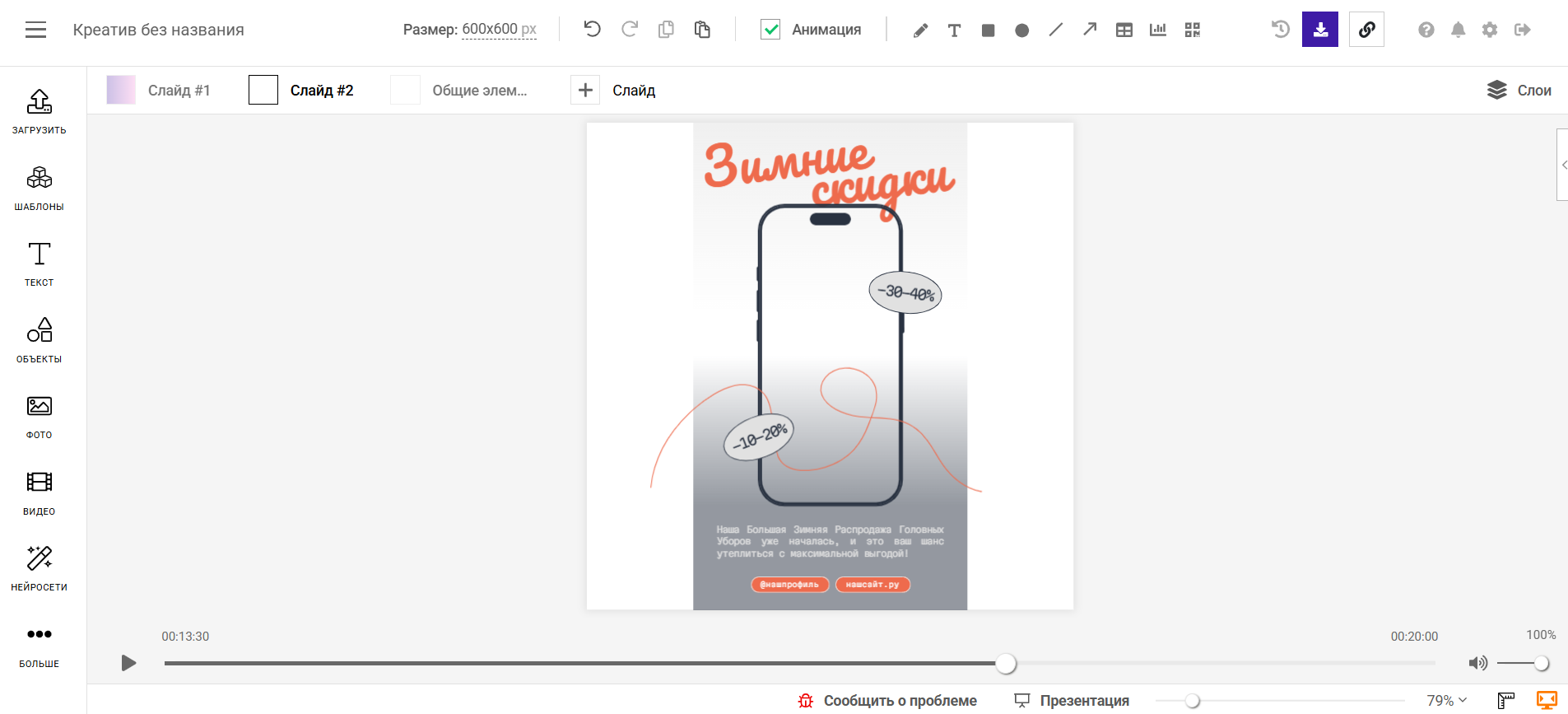Click the animation timeline playhead
This screenshot has height=714, width=1568.
[1006, 664]
